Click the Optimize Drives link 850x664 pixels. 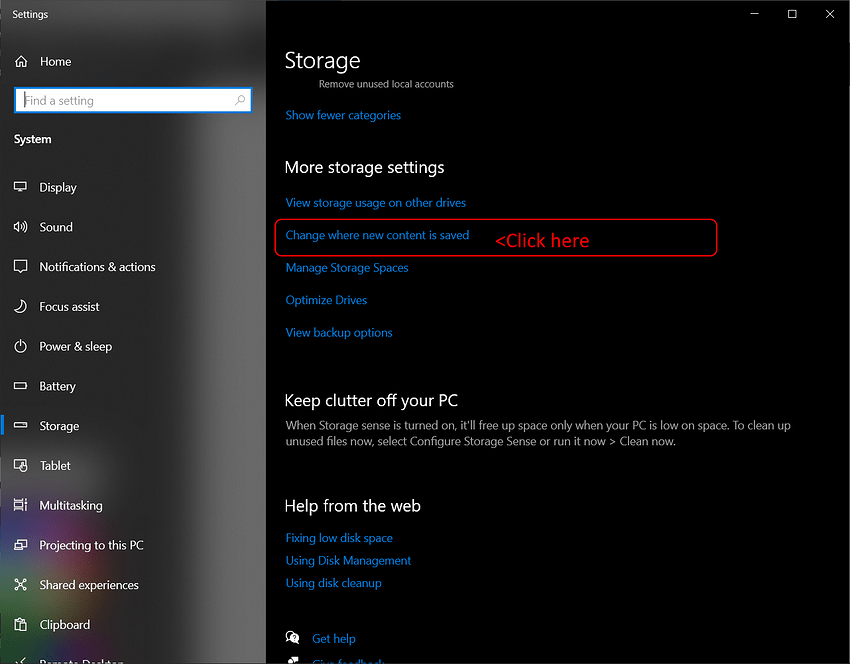[x=326, y=300]
